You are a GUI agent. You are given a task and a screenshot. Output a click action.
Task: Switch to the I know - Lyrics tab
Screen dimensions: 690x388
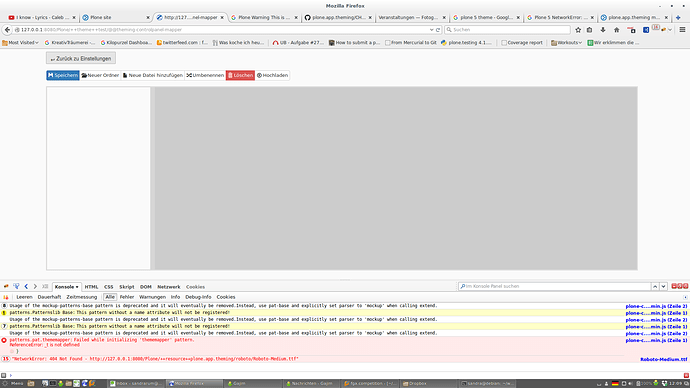(42, 18)
